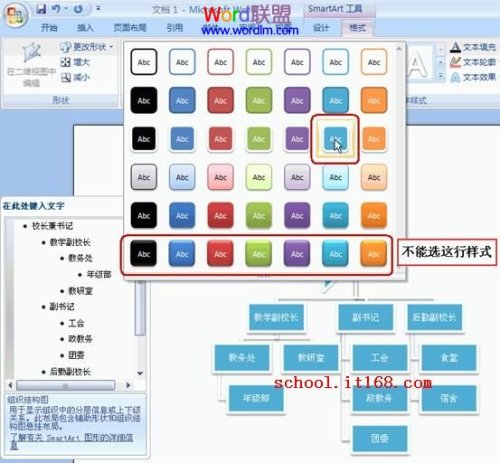Choose last-row beveled orange Abc style
Image resolution: width=500 pixels, height=463 pixels.
(x=374, y=254)
